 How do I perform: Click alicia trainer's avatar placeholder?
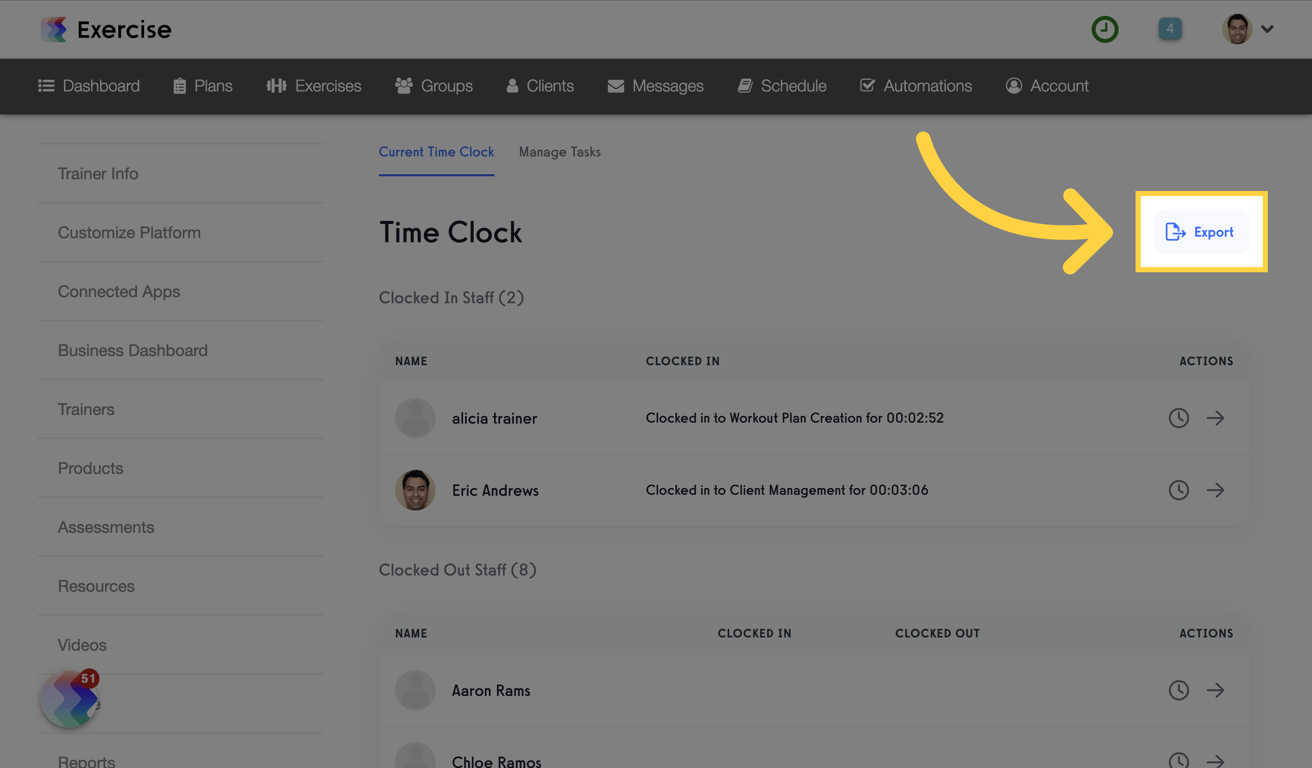click(415, 418)
